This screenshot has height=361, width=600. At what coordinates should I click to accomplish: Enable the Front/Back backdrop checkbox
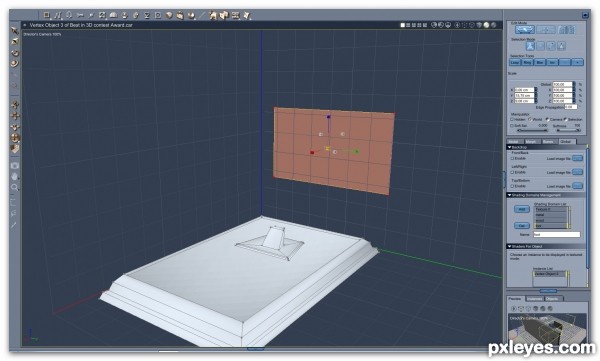pos(512,158)
